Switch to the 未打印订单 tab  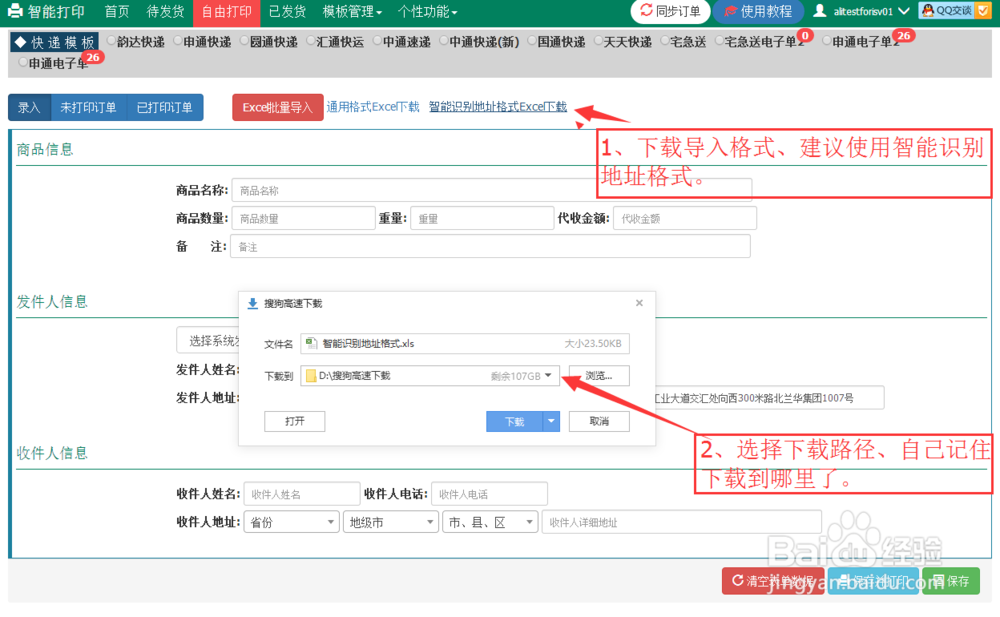pyautogui.click(x=89, y=107)
